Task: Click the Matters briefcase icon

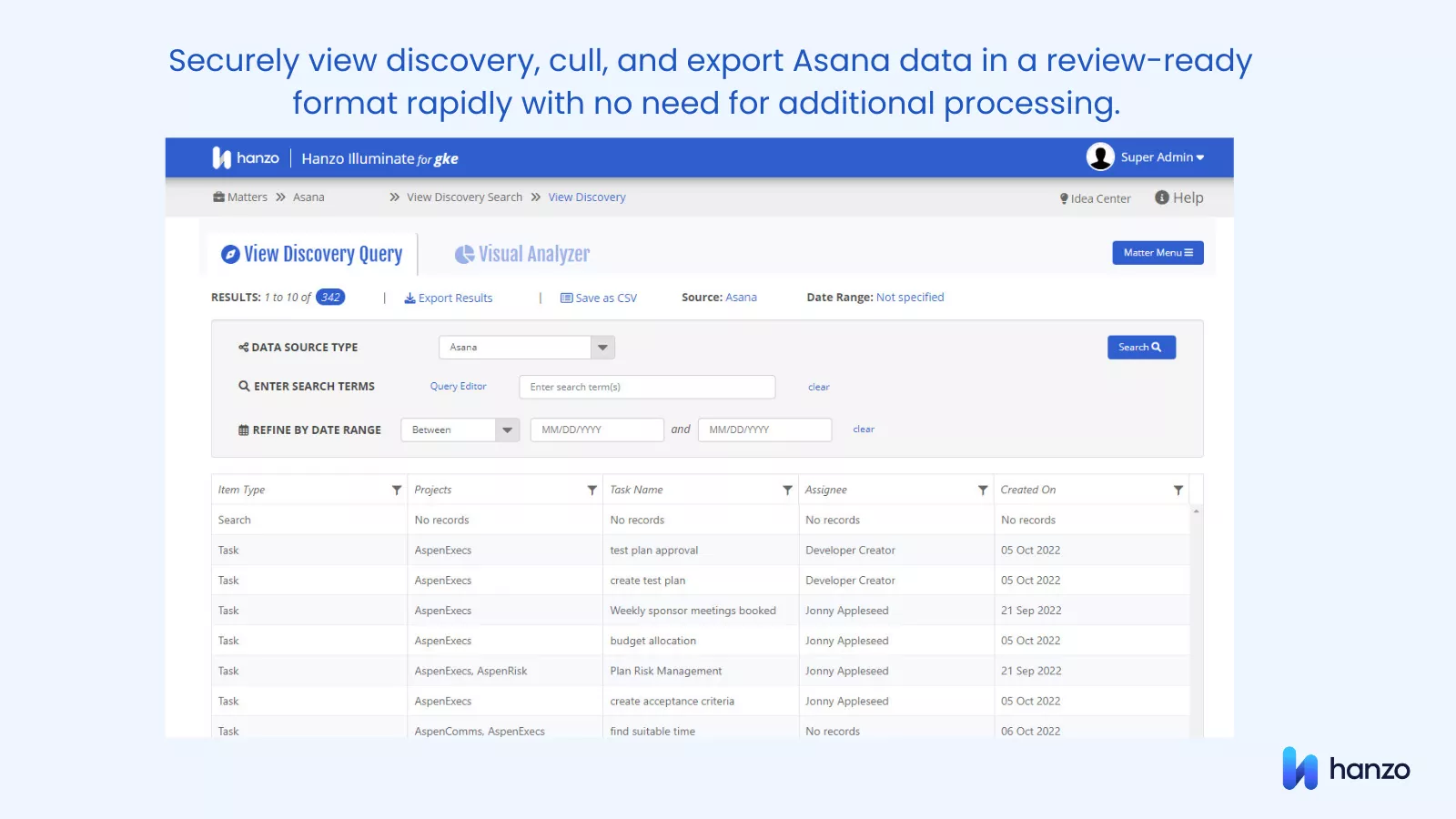Action: point(218,197)
